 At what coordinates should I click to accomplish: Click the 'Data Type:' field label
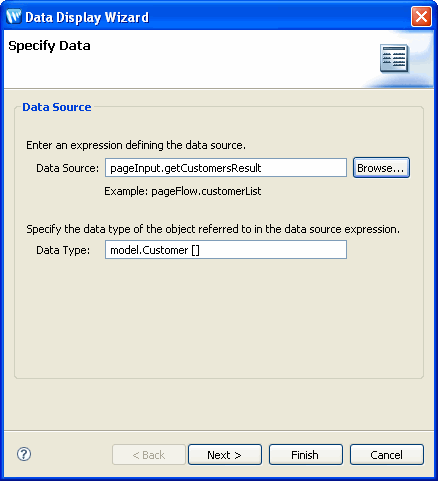(63, 250)
